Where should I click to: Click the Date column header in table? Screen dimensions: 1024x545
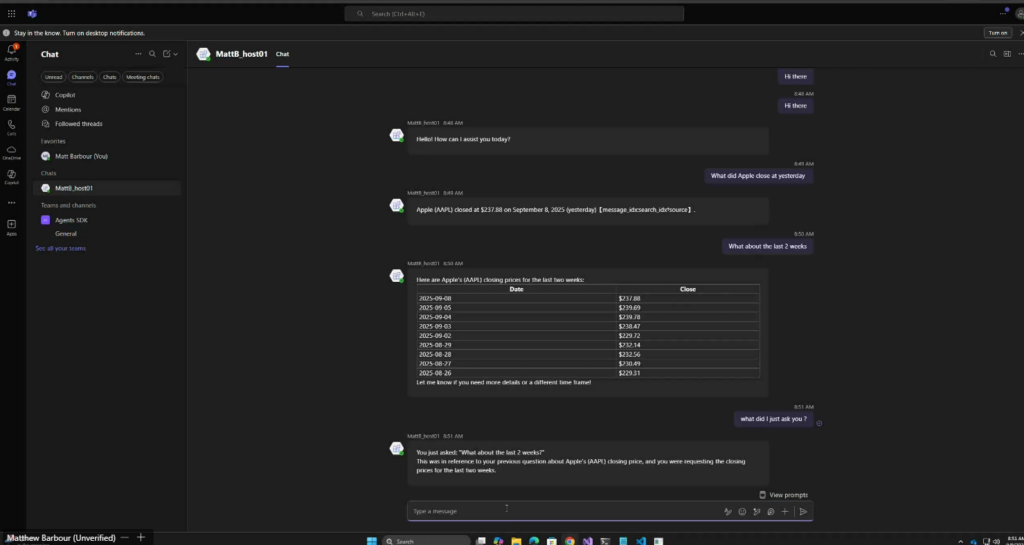pyautogui.click(x=517, y=289)
